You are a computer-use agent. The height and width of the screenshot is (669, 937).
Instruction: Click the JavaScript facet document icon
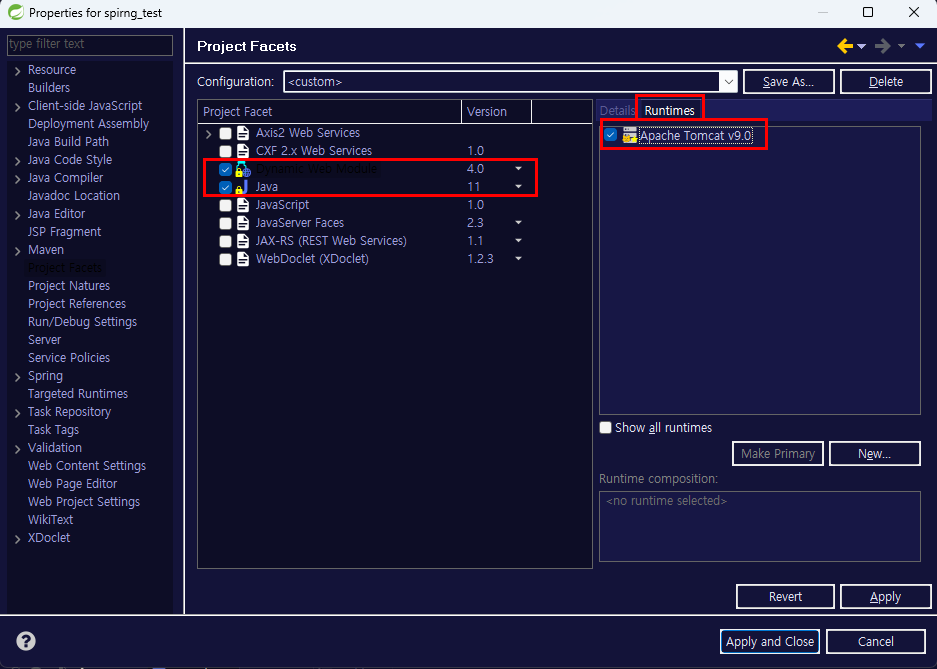pyautogui.click(x=243, y=205)
